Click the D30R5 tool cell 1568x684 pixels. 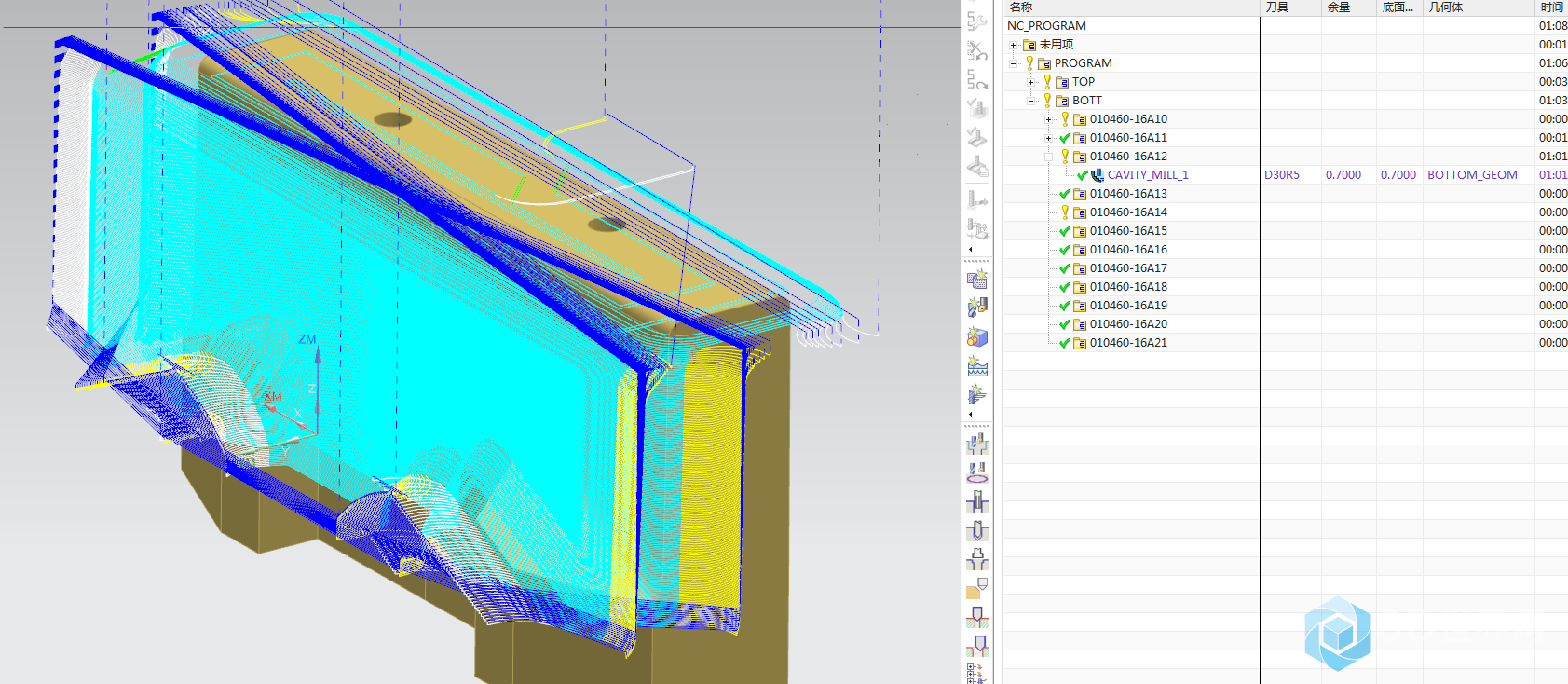coord(1282,175)
